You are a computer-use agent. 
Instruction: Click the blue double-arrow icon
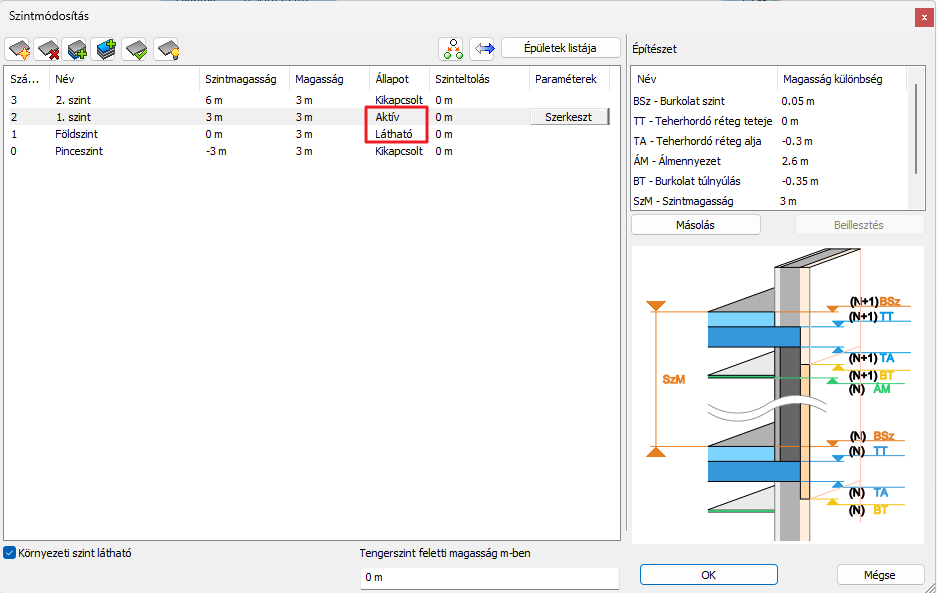[x=483, y=48]
